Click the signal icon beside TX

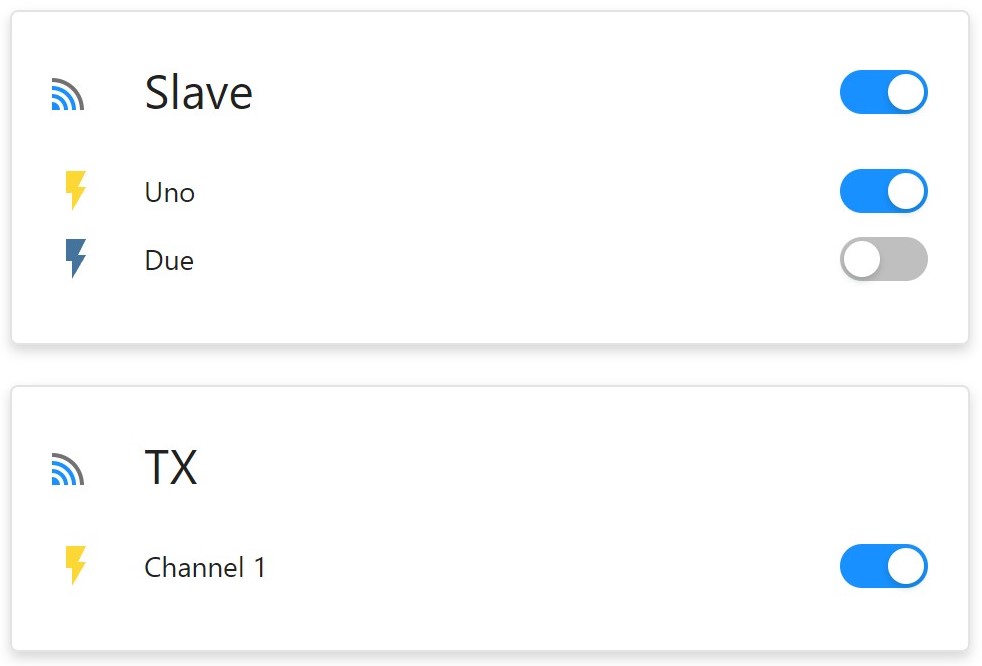tap(68, 469)
